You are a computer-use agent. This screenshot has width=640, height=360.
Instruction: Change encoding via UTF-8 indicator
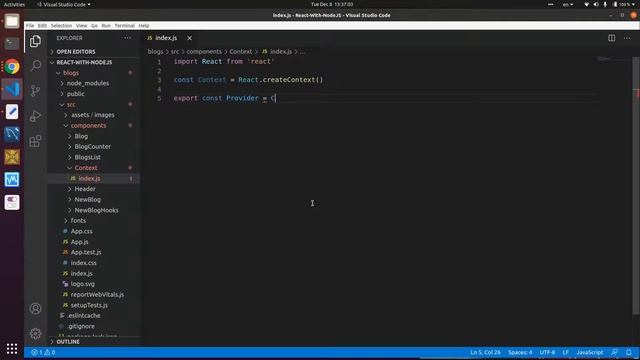pos(547,352)
